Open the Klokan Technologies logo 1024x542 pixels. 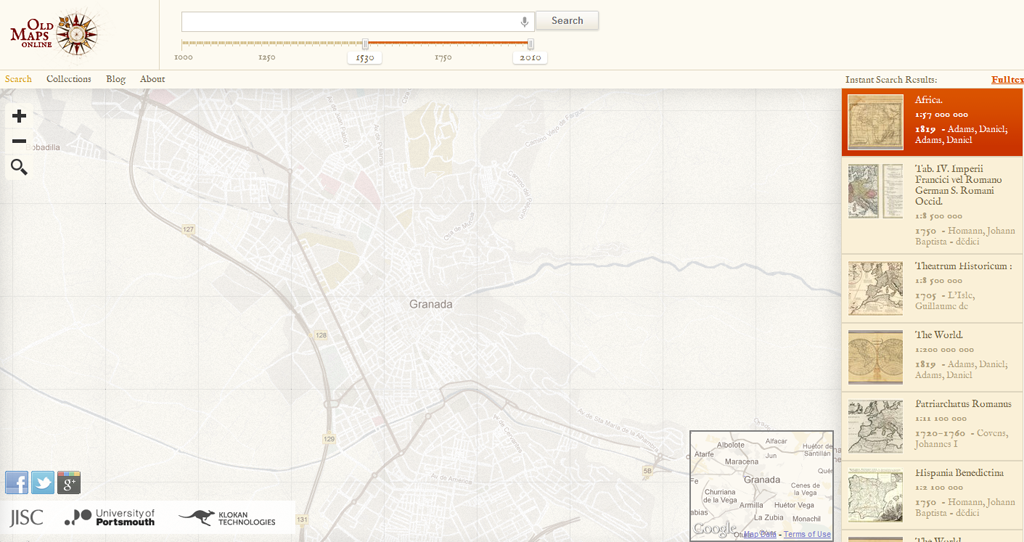pyautogui.click(x=227, y=518)
